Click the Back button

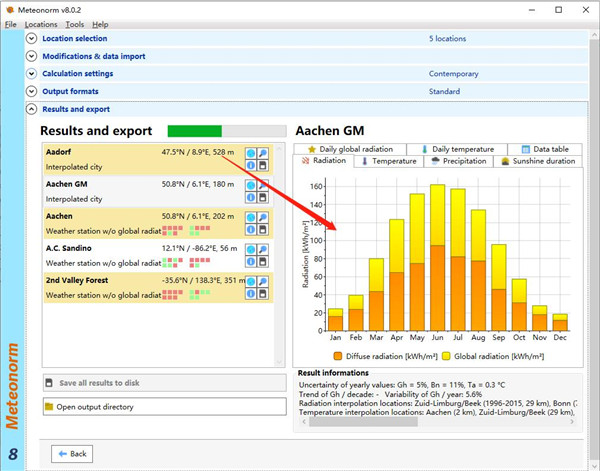pos(70,453)
